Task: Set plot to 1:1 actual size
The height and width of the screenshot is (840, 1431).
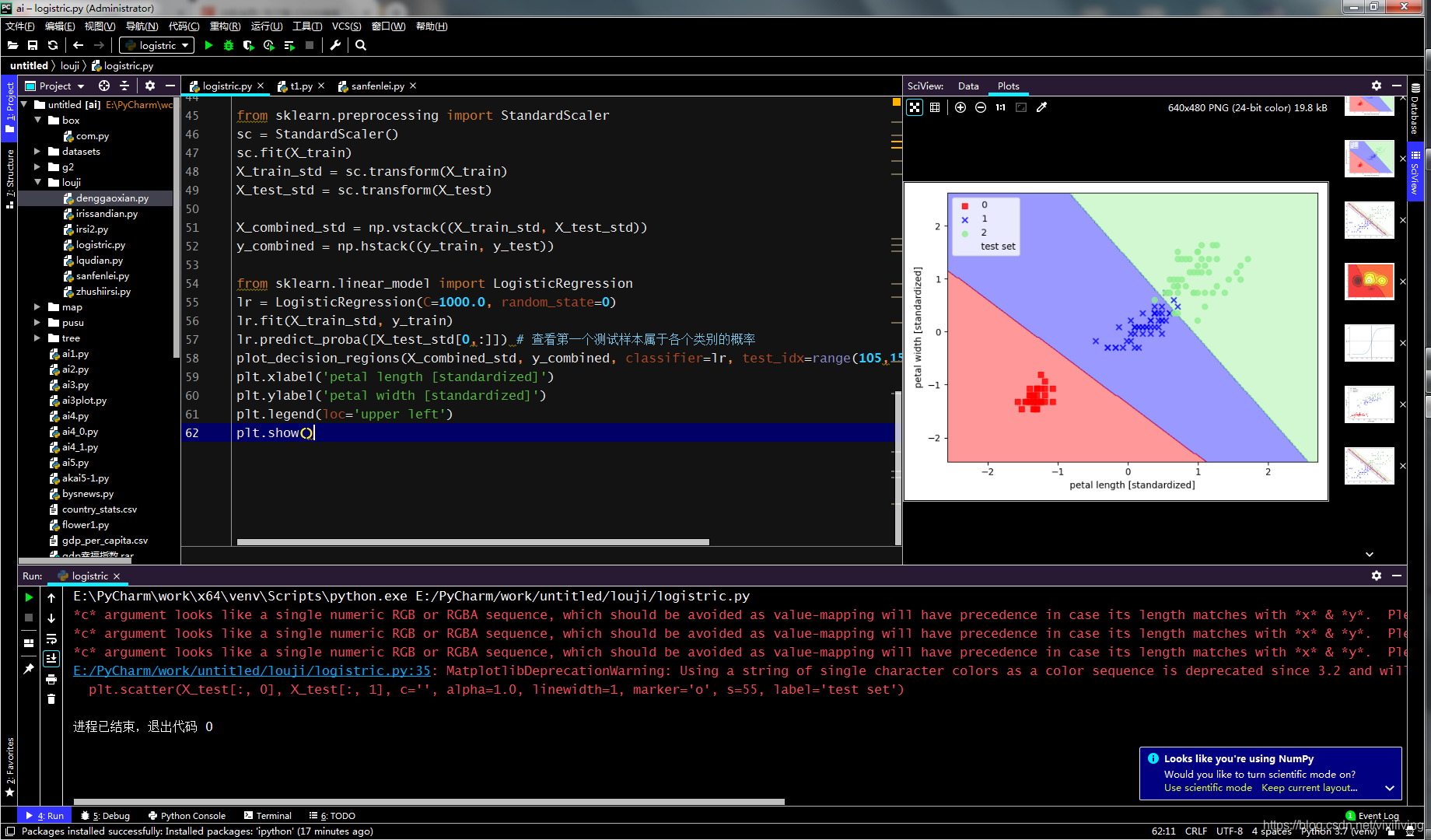Action: pos(1000,107)
